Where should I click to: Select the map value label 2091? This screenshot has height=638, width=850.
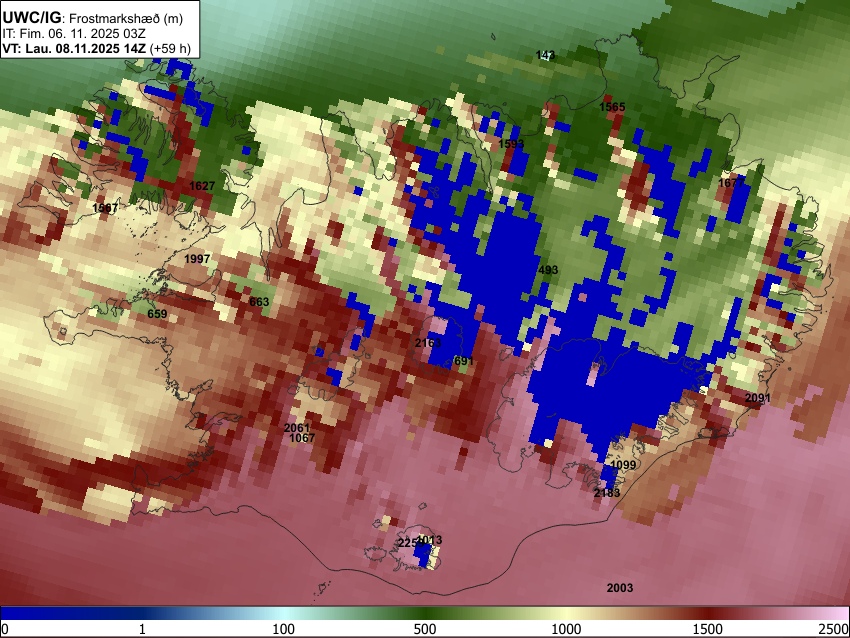pos(757,398)
